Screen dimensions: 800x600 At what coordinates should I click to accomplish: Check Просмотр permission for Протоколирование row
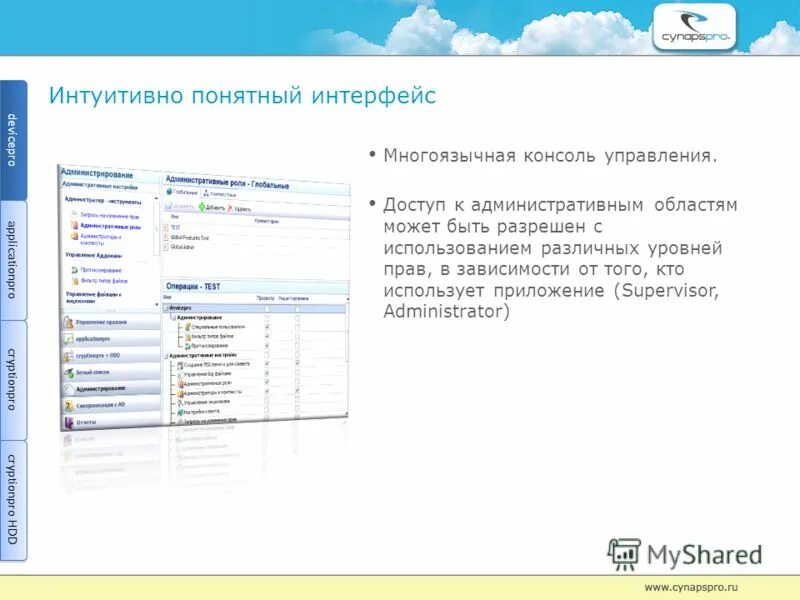coord(266,343)
